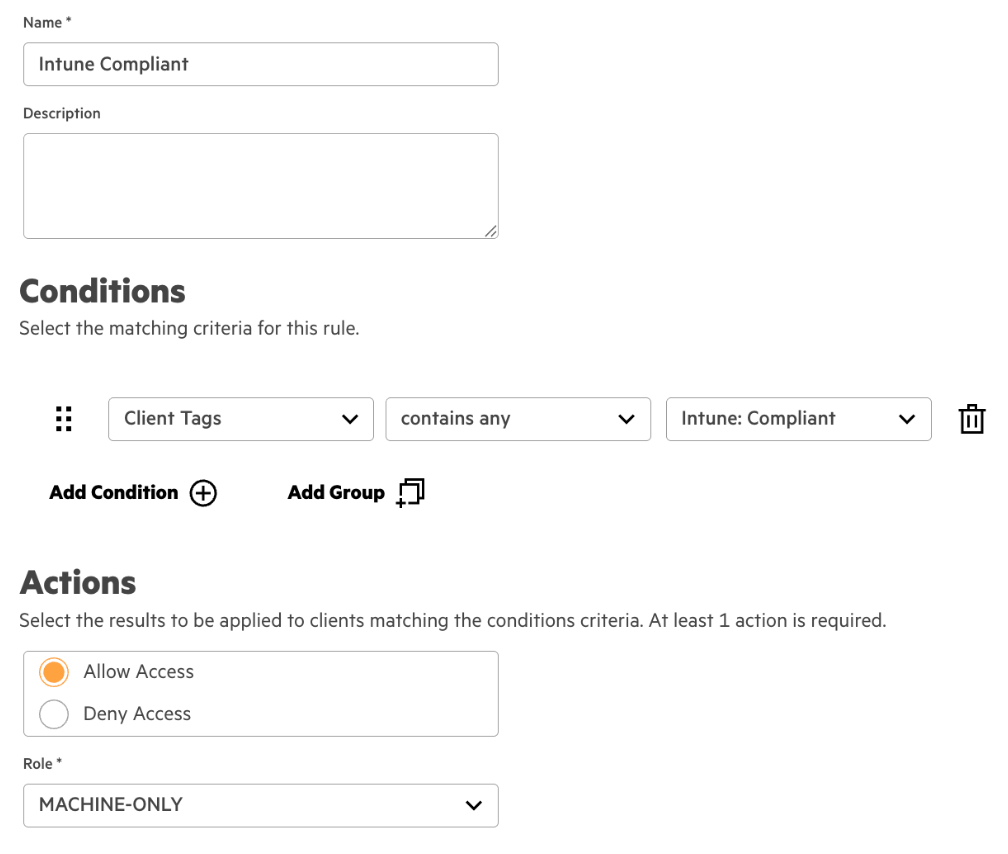
Task: Click the Name field containing 'Intune Compliant'
Action: coord(260,64)
